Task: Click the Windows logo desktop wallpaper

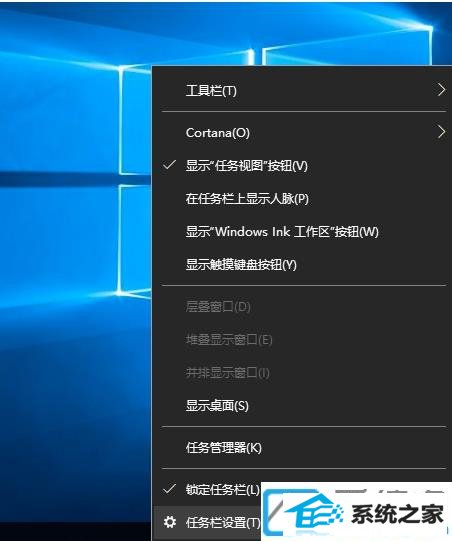Action: 76,242
